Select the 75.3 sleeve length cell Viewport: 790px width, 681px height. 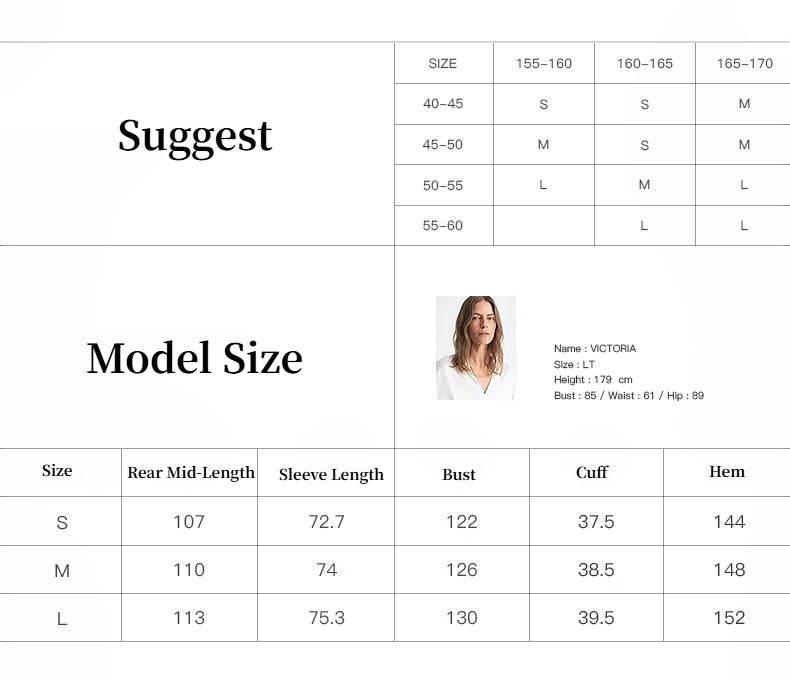point(327,618)
